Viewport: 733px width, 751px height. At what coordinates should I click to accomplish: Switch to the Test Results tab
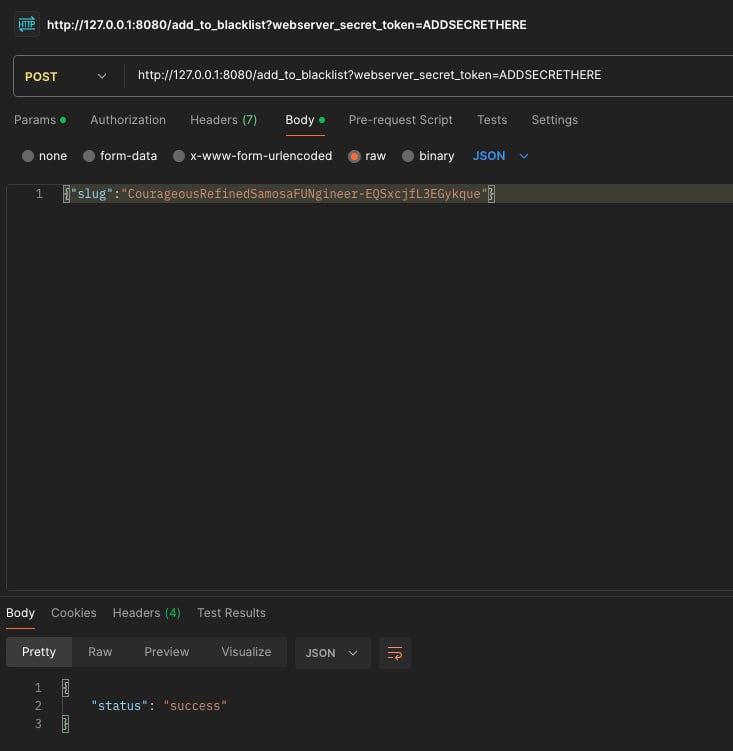[231, 613]
